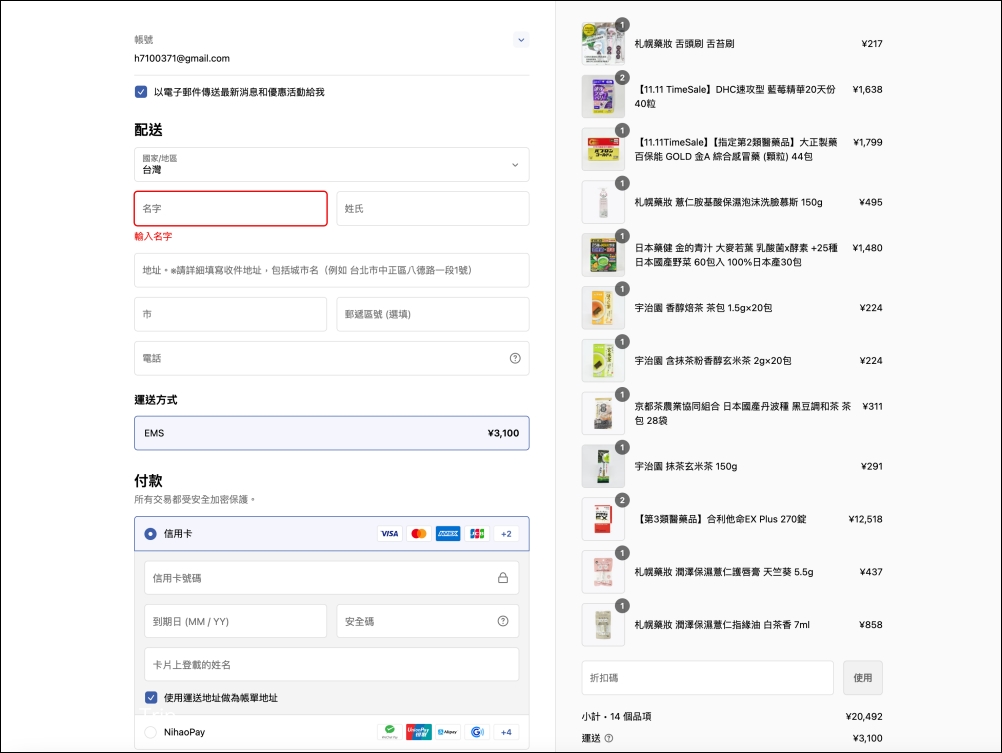
Task: Click the Mastercard icon
Action: pos(419,534)
